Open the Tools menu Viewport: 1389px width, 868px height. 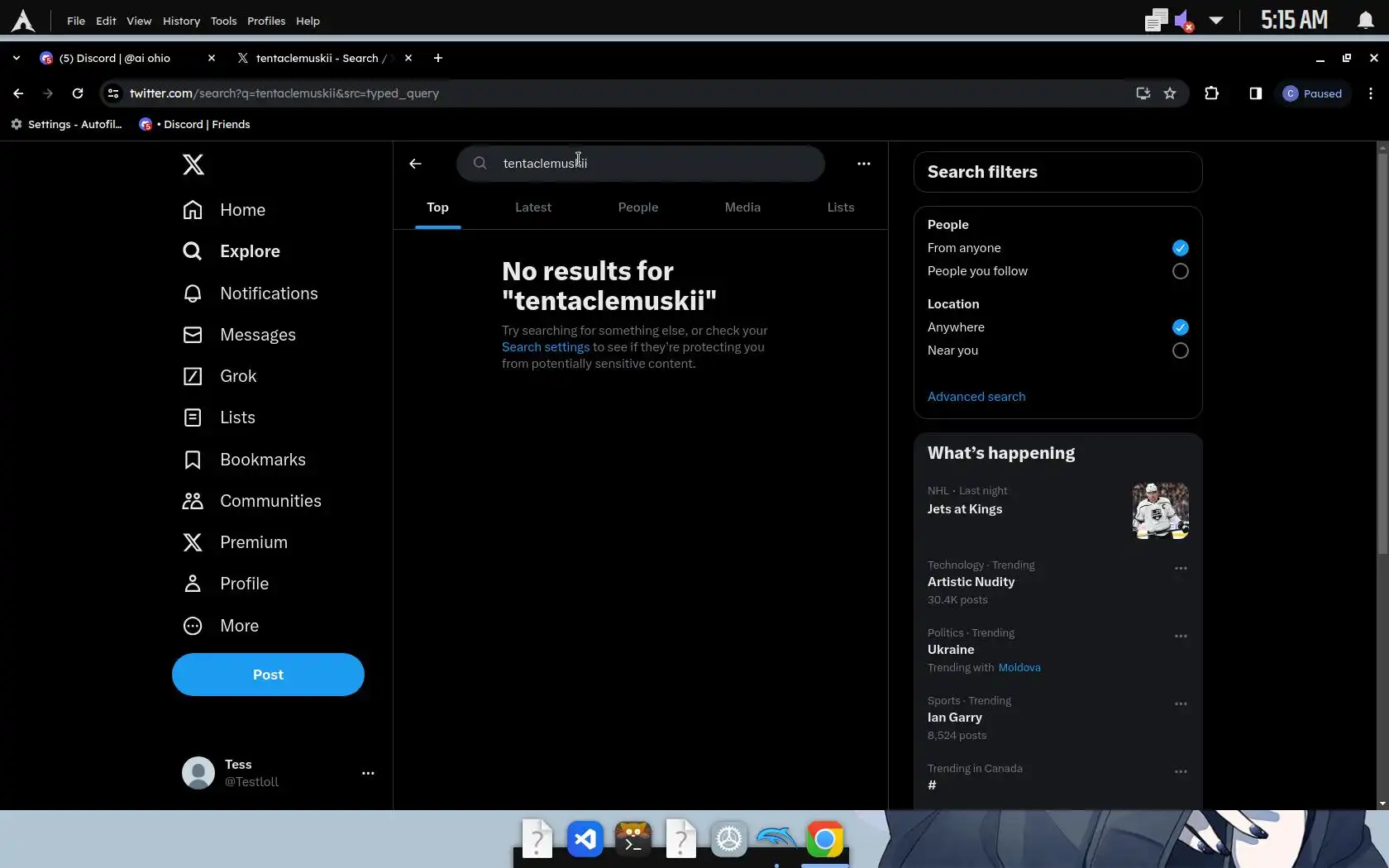(223, 21)
